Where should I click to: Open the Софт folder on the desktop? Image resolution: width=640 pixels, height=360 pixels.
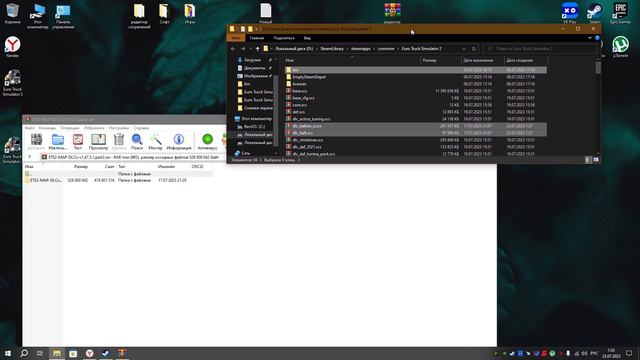(x=164, y=13)
